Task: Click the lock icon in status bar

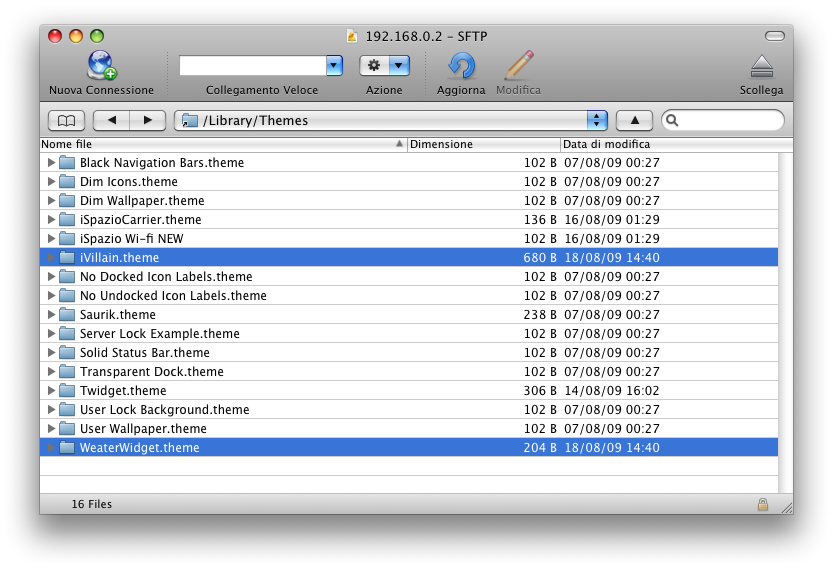Action: [x=763, y=504]
